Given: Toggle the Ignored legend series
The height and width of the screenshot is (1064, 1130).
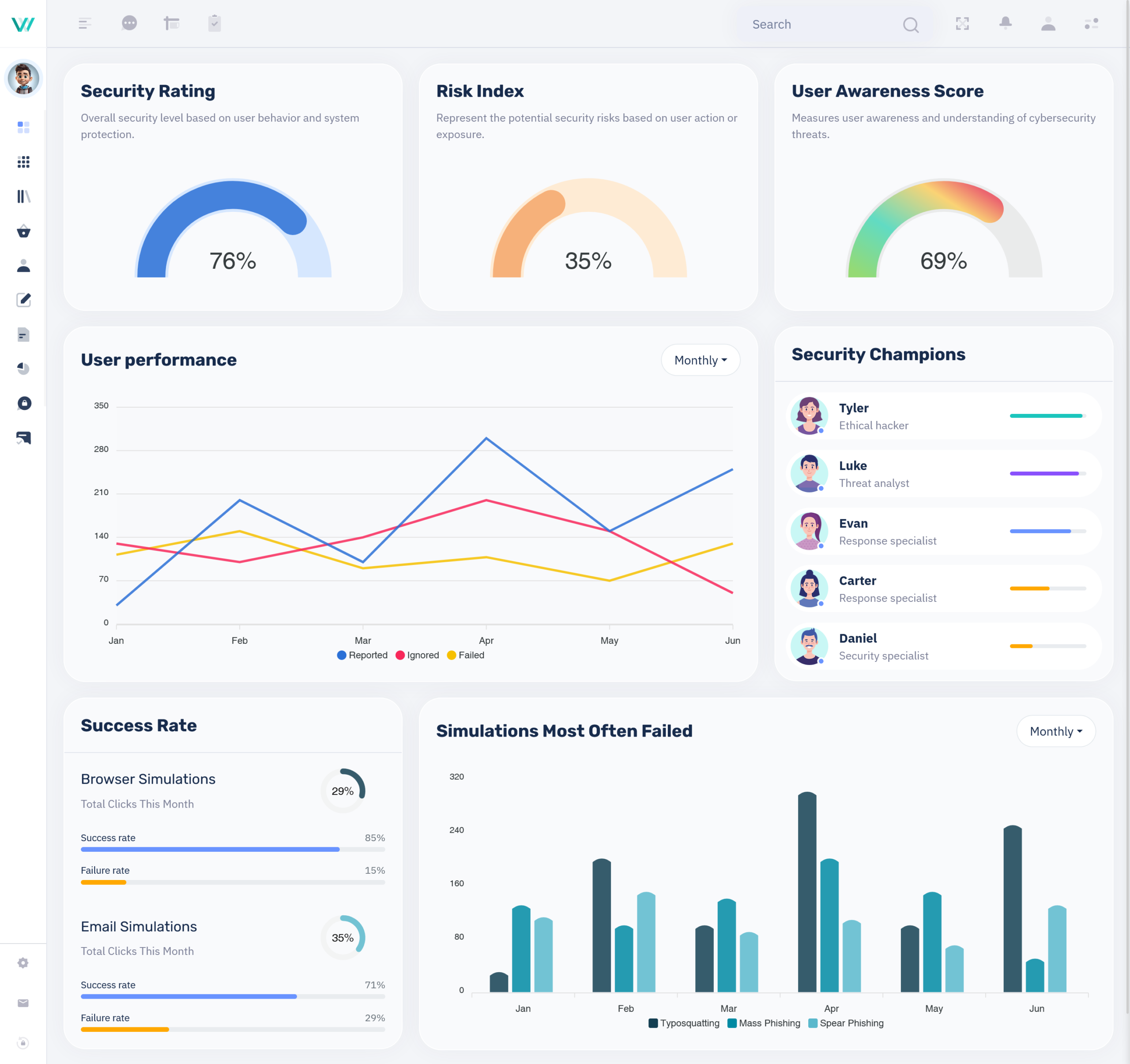Looking at the screenshot, I should point(417,655).
